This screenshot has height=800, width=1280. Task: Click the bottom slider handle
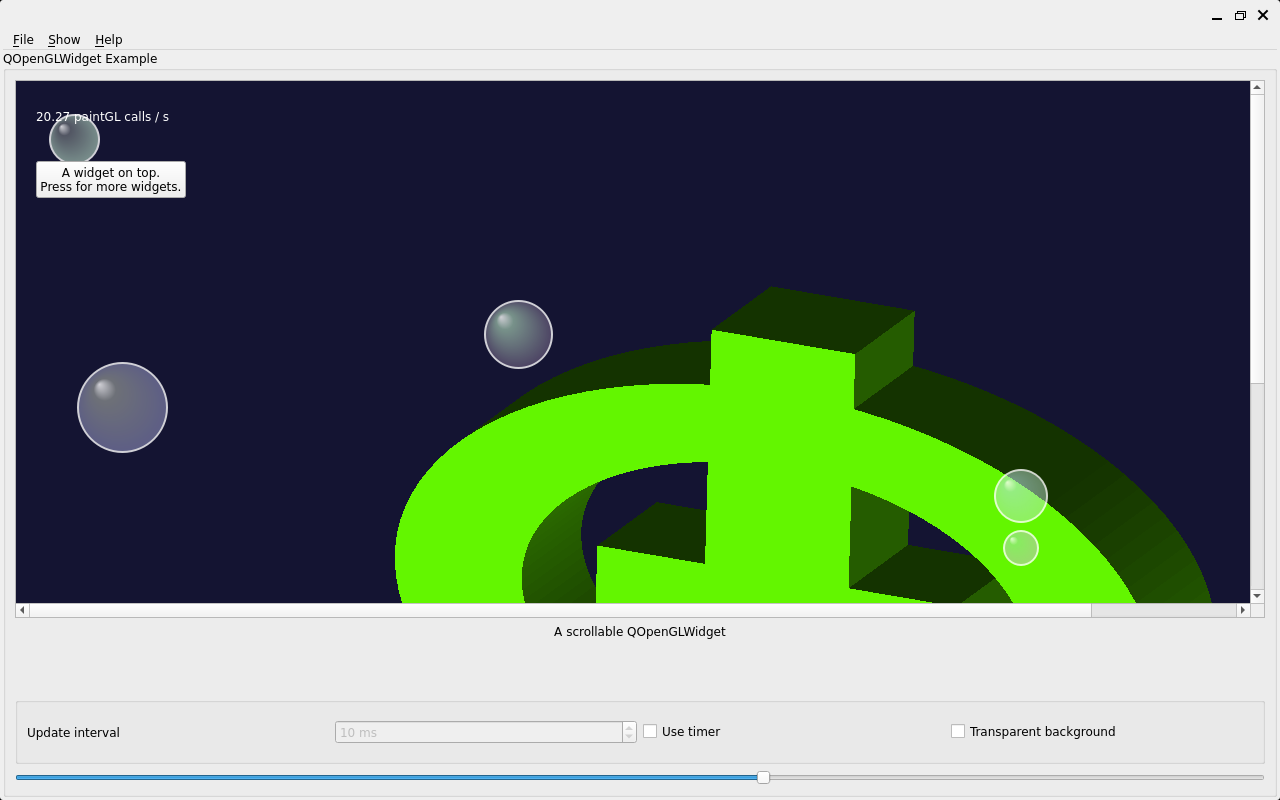click(x=763, y=777)
